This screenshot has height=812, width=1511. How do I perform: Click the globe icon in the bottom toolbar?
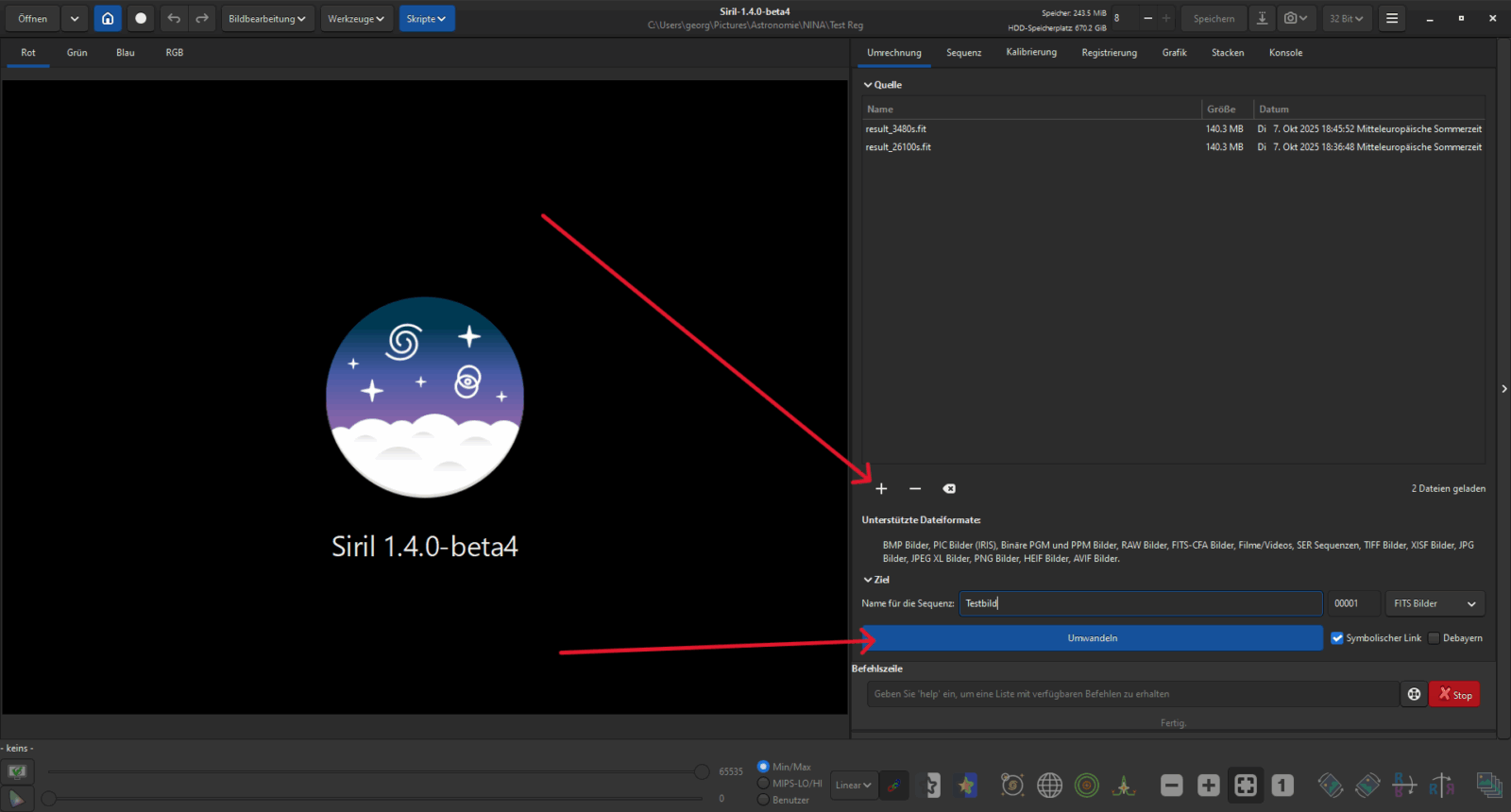pyautogui.click(x=1049, y=785)
